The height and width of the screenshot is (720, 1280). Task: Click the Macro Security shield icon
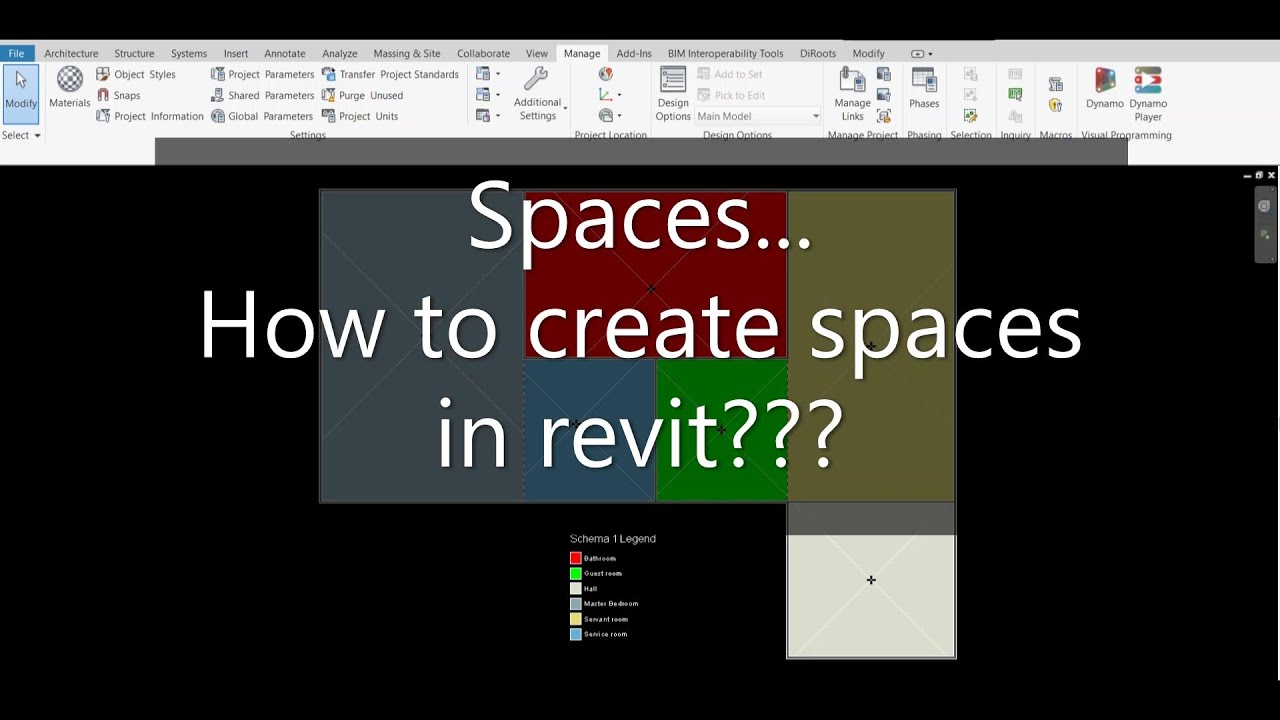coord(1055,105)
